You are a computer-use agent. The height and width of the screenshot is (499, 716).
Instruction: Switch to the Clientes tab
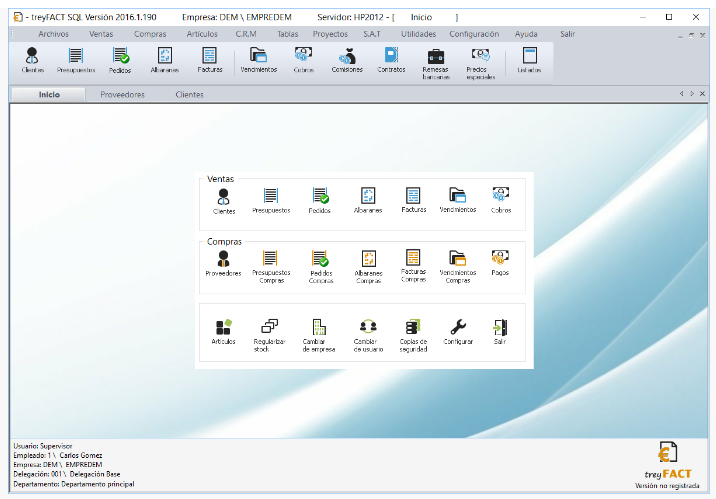(190, 95)
